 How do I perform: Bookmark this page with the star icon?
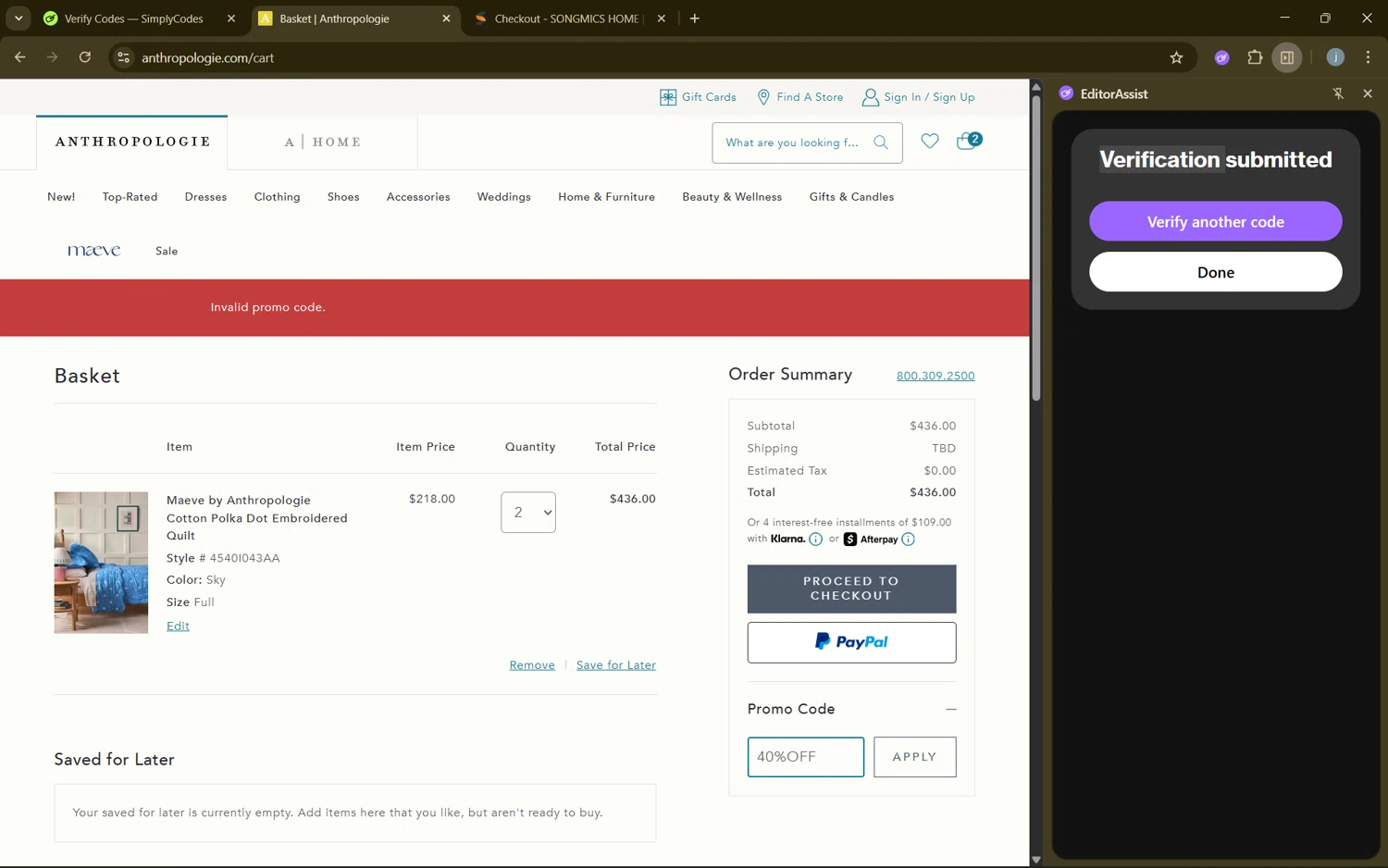click(x=1176, y=57)
